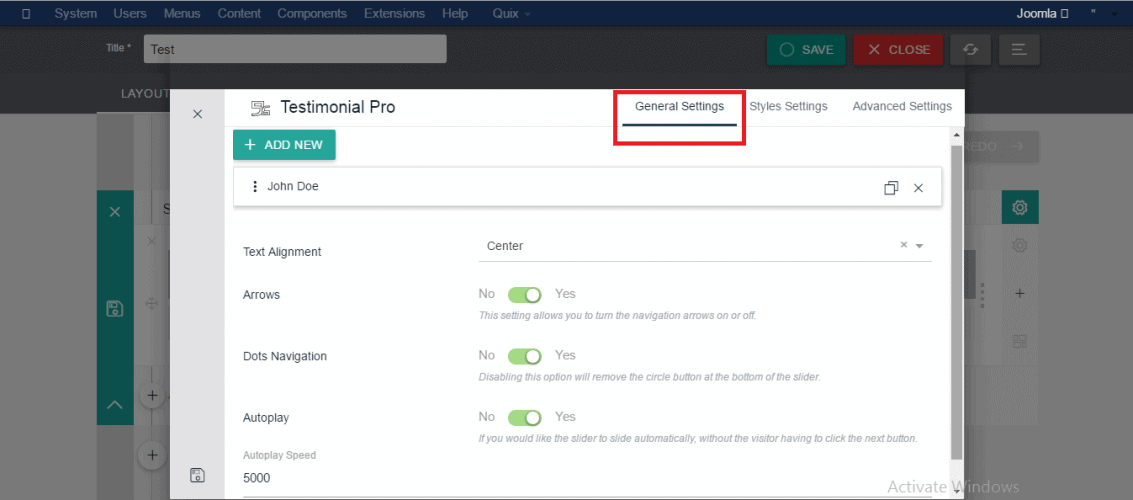Screen dimensions: 1133x500
Task: Click the gray gear icon below green gear
Action: tap(1020, 246)
